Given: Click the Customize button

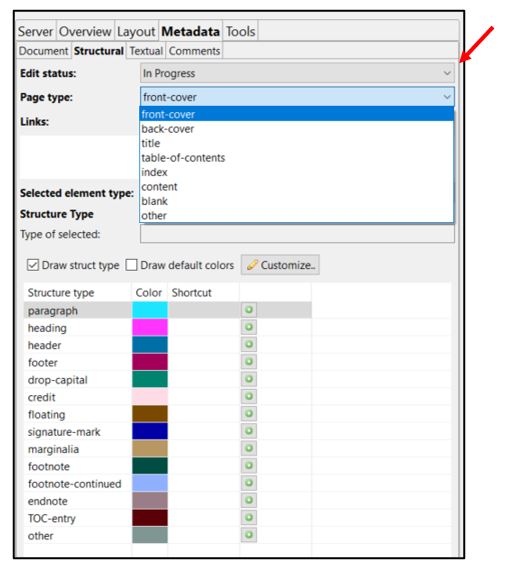Looking at the screenshot, I should point(280,265).
